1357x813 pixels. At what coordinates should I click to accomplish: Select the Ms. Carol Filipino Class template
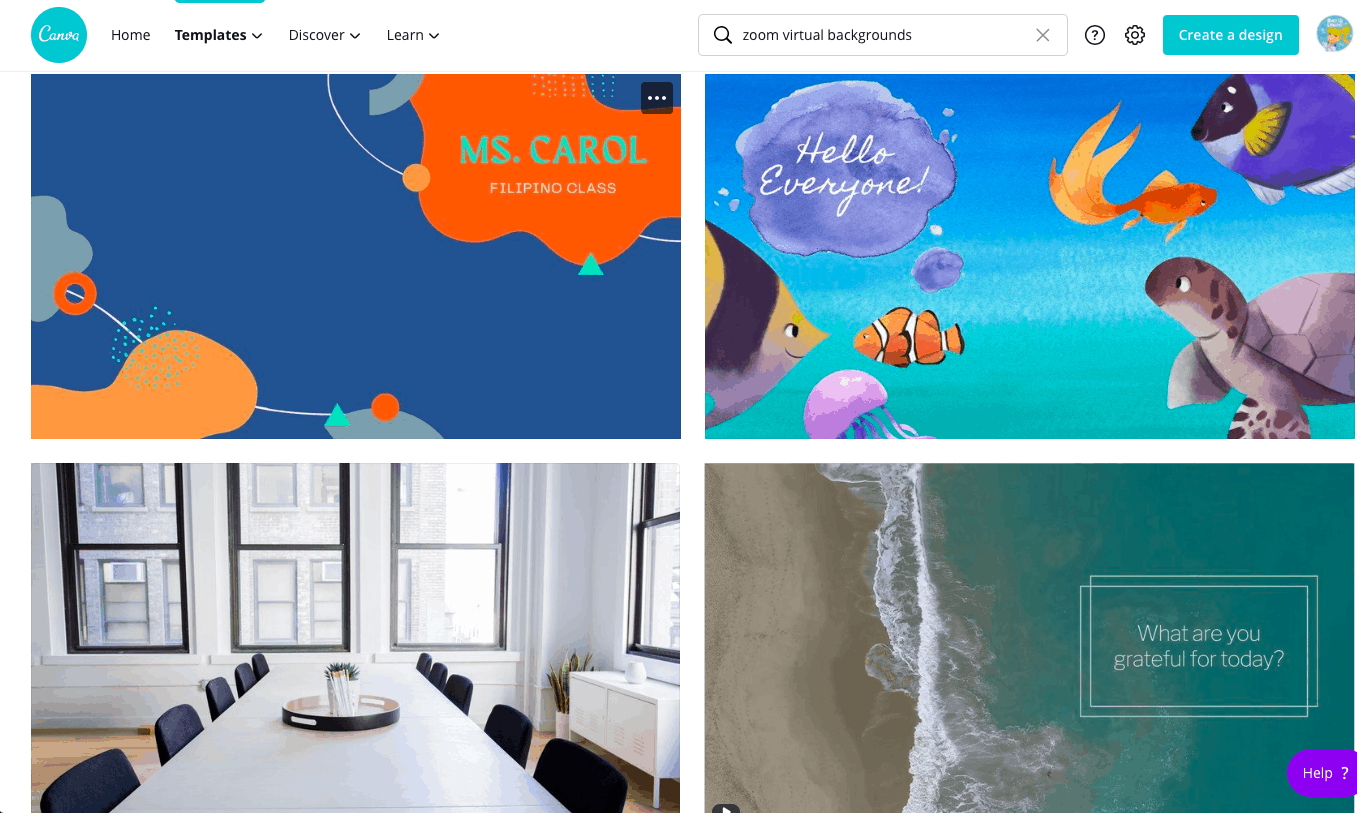tap(356, 256)
